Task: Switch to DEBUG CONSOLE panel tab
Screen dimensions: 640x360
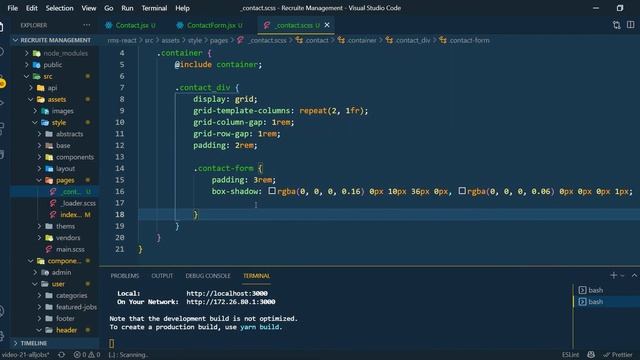Action: coord(208,276)
